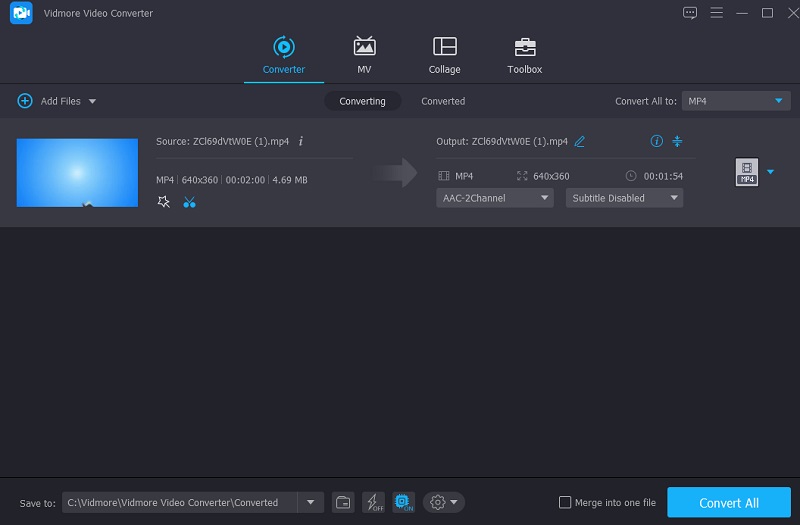The height and width of the screenshot is (525, 800).
Task: Open Convert All to MP4 dropdown
Action: [736, 101]
